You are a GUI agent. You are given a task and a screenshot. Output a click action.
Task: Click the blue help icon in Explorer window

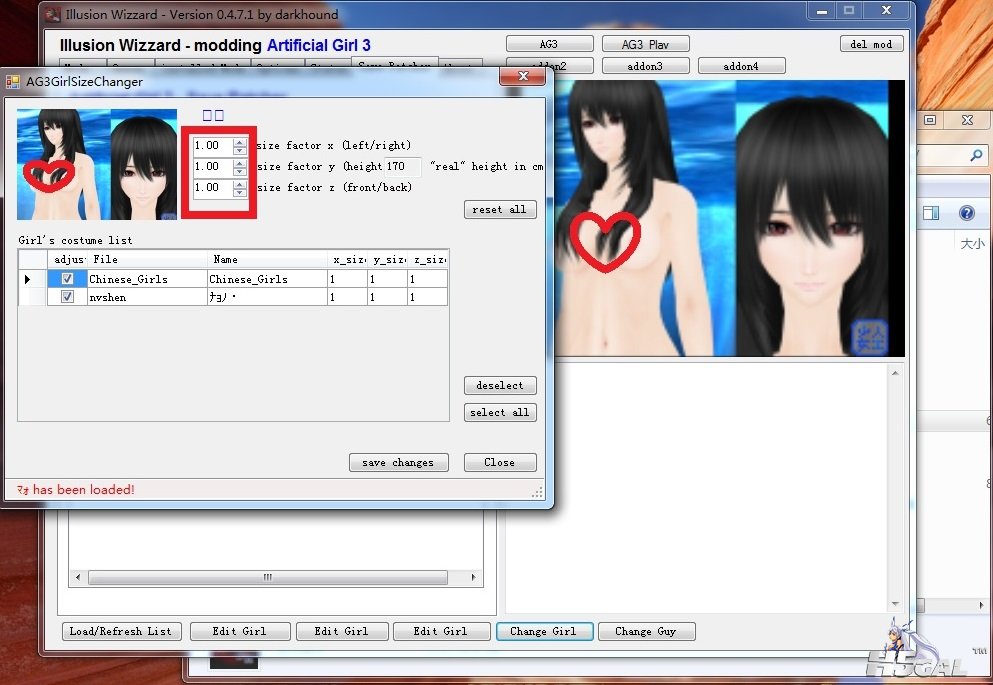(x=966, y=213)
